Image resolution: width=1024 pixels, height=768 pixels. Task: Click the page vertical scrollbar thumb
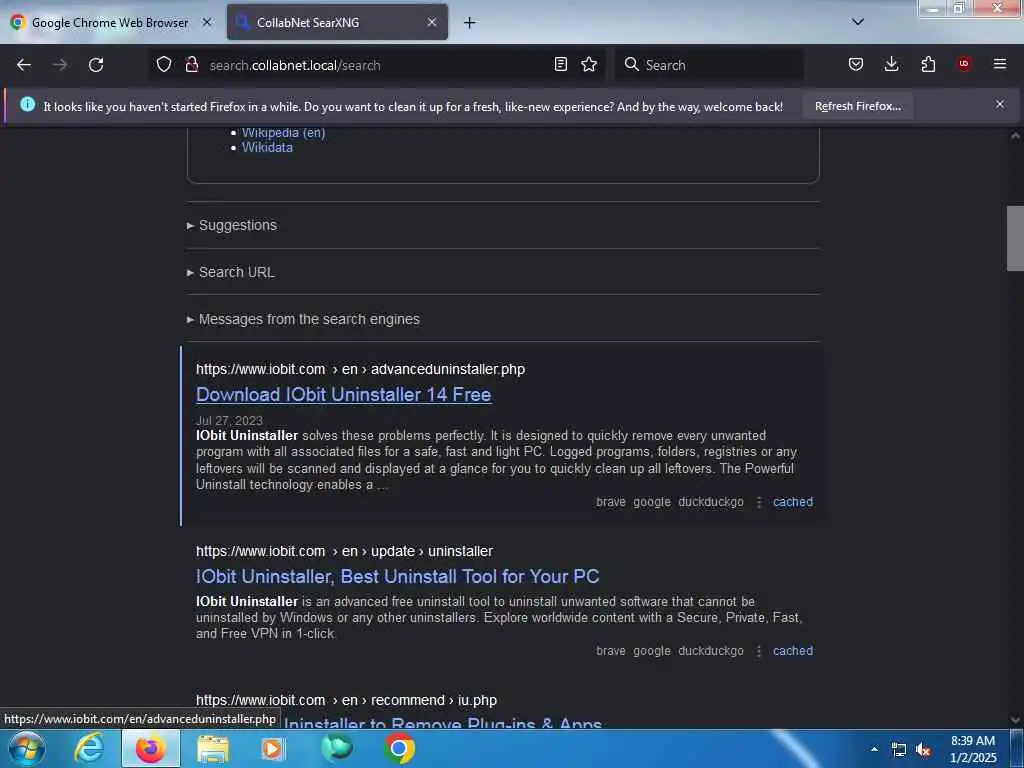[1015, 238]
